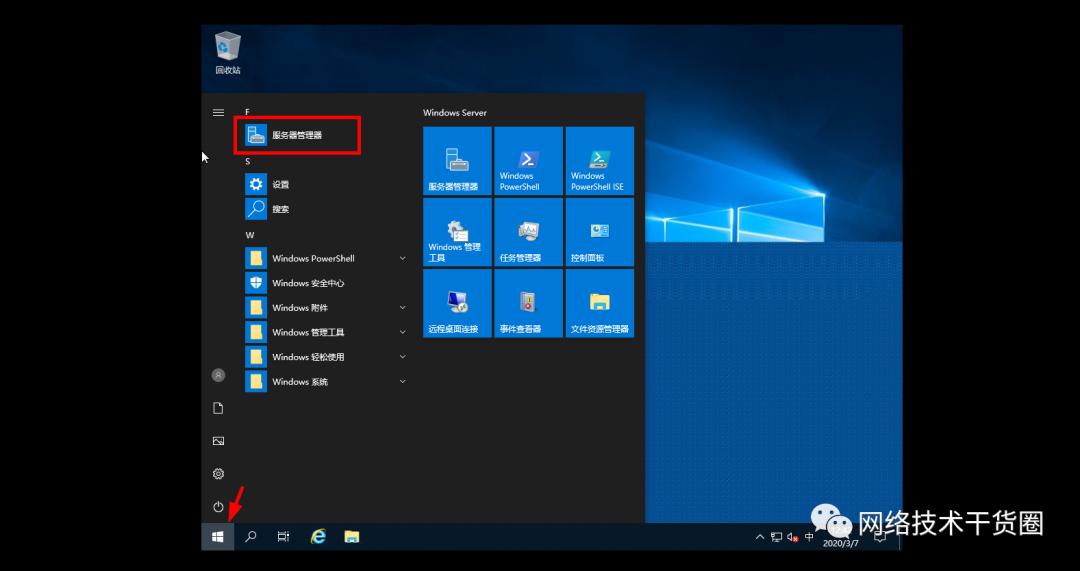Open Task View on the taskbar

click(x=283, y=537)
